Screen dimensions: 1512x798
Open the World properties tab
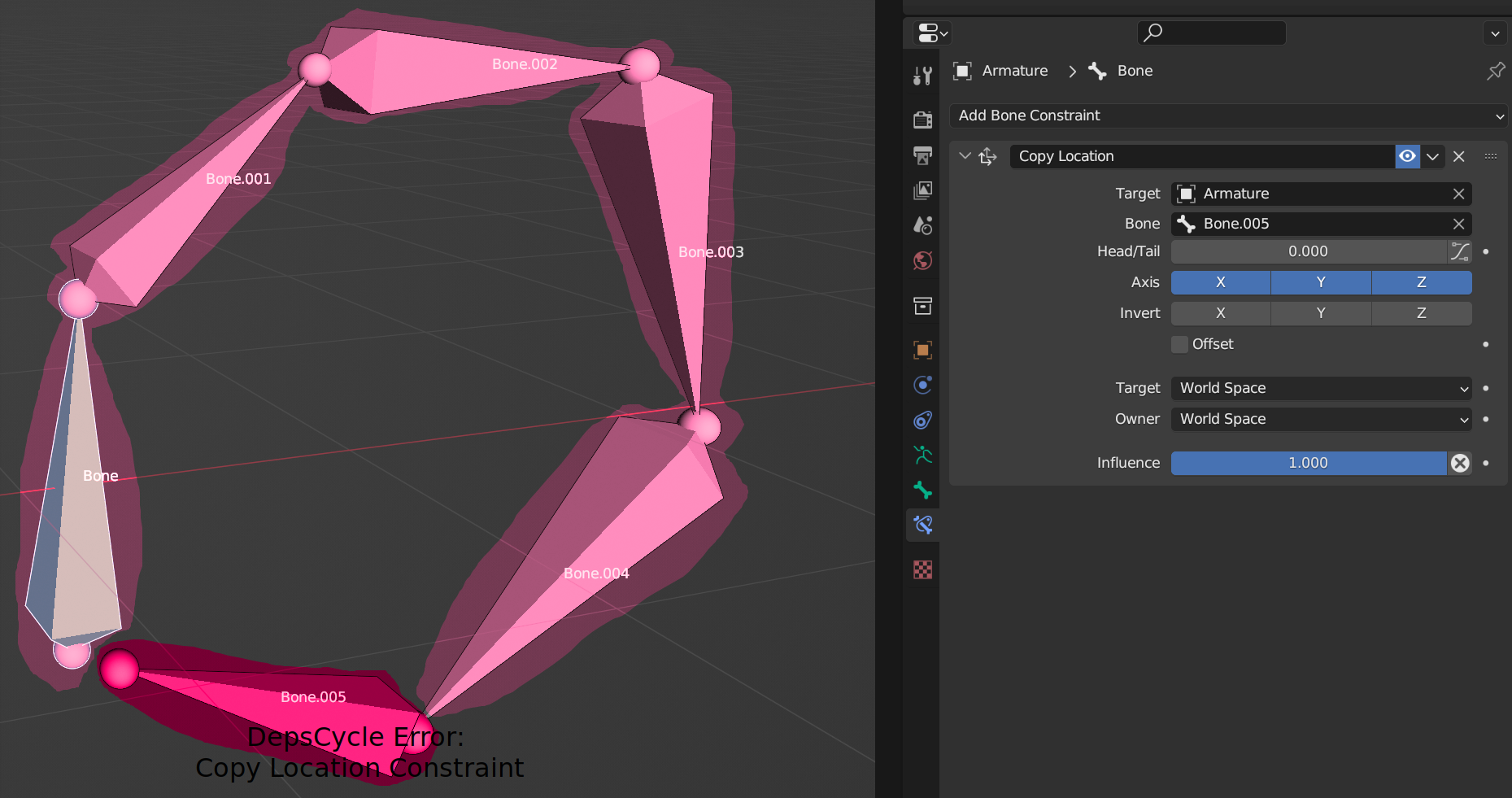click(922, 260)
